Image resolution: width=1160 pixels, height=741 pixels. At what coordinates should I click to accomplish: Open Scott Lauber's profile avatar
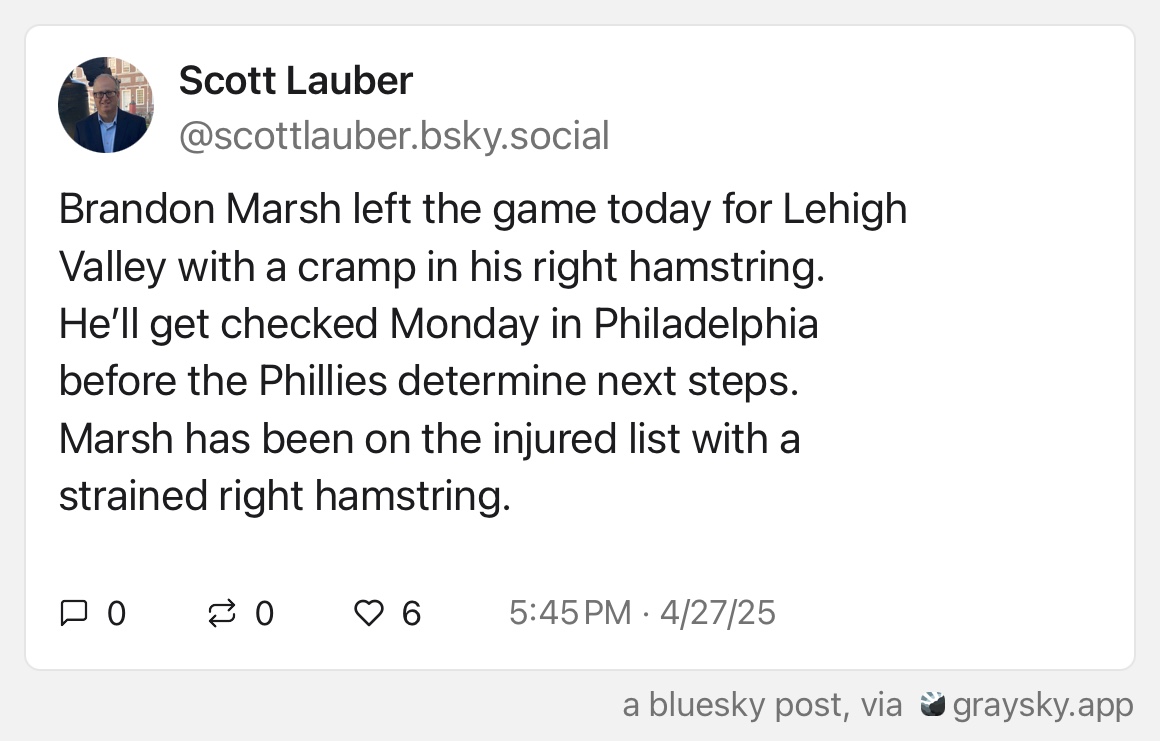pyautogui.click(x=106, y=105)
